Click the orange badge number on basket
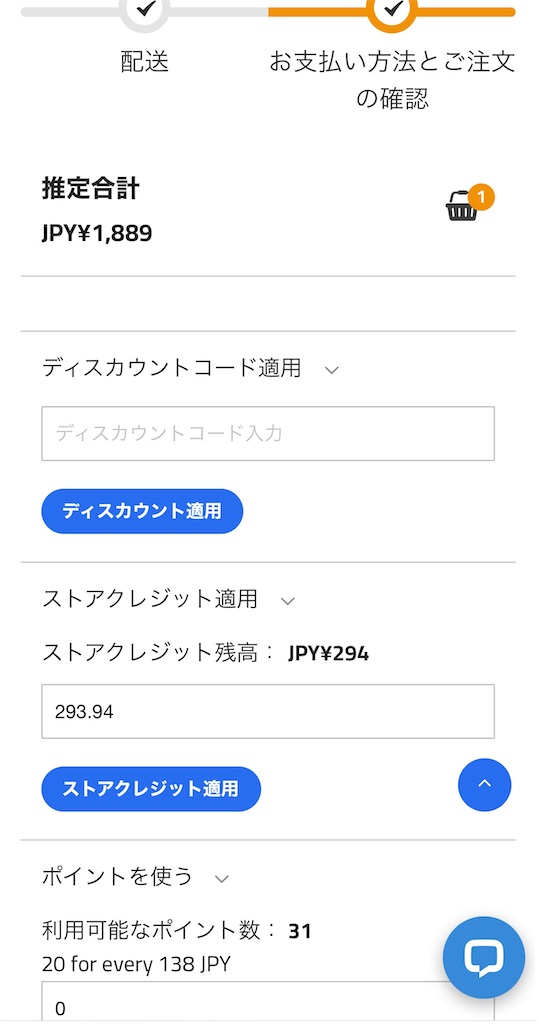The height and width of the screenshot is (1024, 537). 481,197
